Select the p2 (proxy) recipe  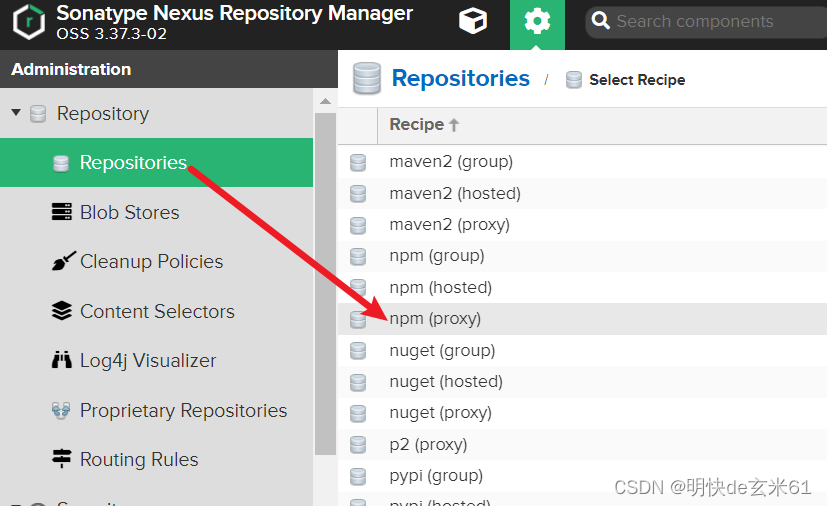(x=428, y=444)
